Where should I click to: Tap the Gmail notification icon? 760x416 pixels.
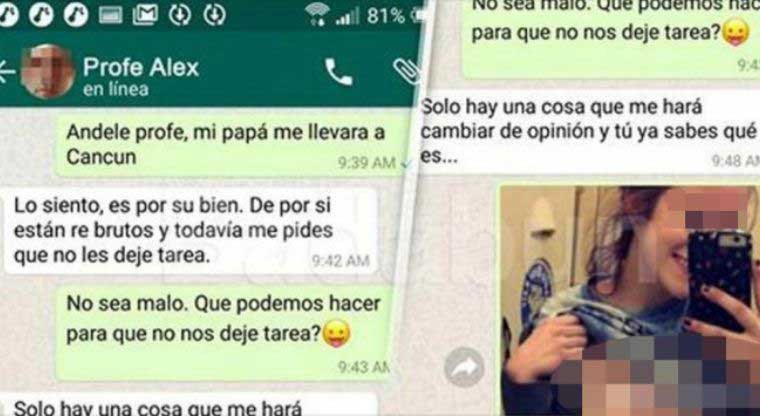145,15
